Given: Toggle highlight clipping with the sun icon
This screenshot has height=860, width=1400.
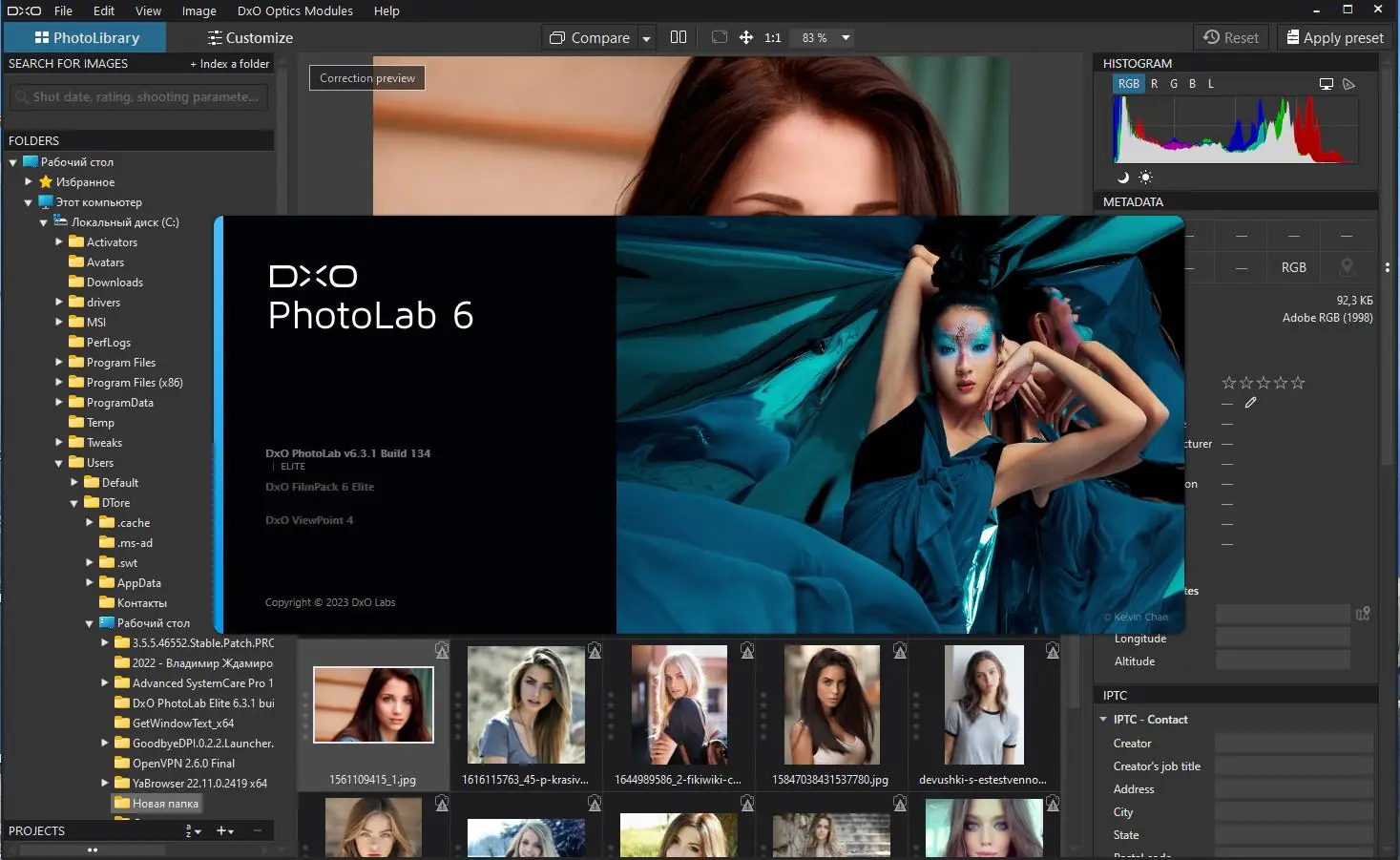Looking at the screenshot, I should click(x=1145, y=177).
